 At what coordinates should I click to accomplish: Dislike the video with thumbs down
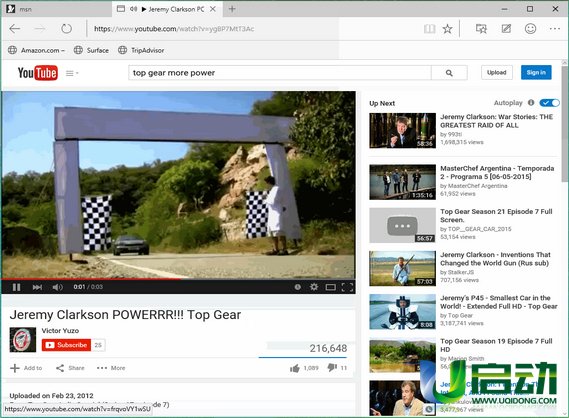tap(332, 368)
